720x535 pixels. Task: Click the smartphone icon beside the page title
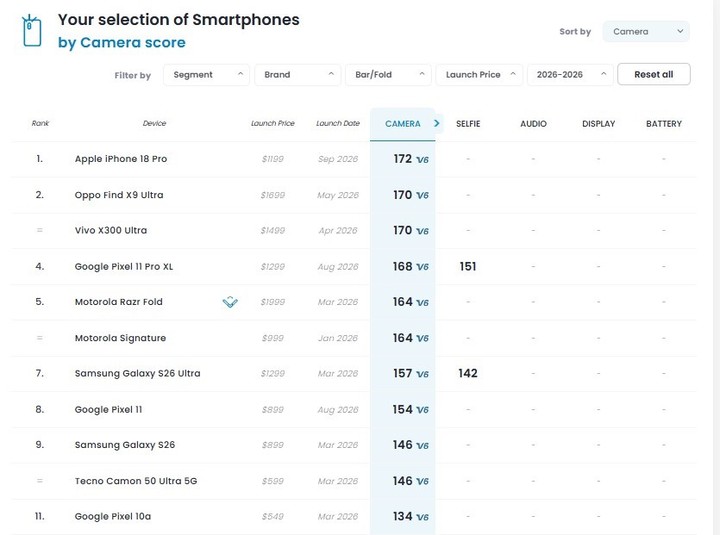[32, 31]
